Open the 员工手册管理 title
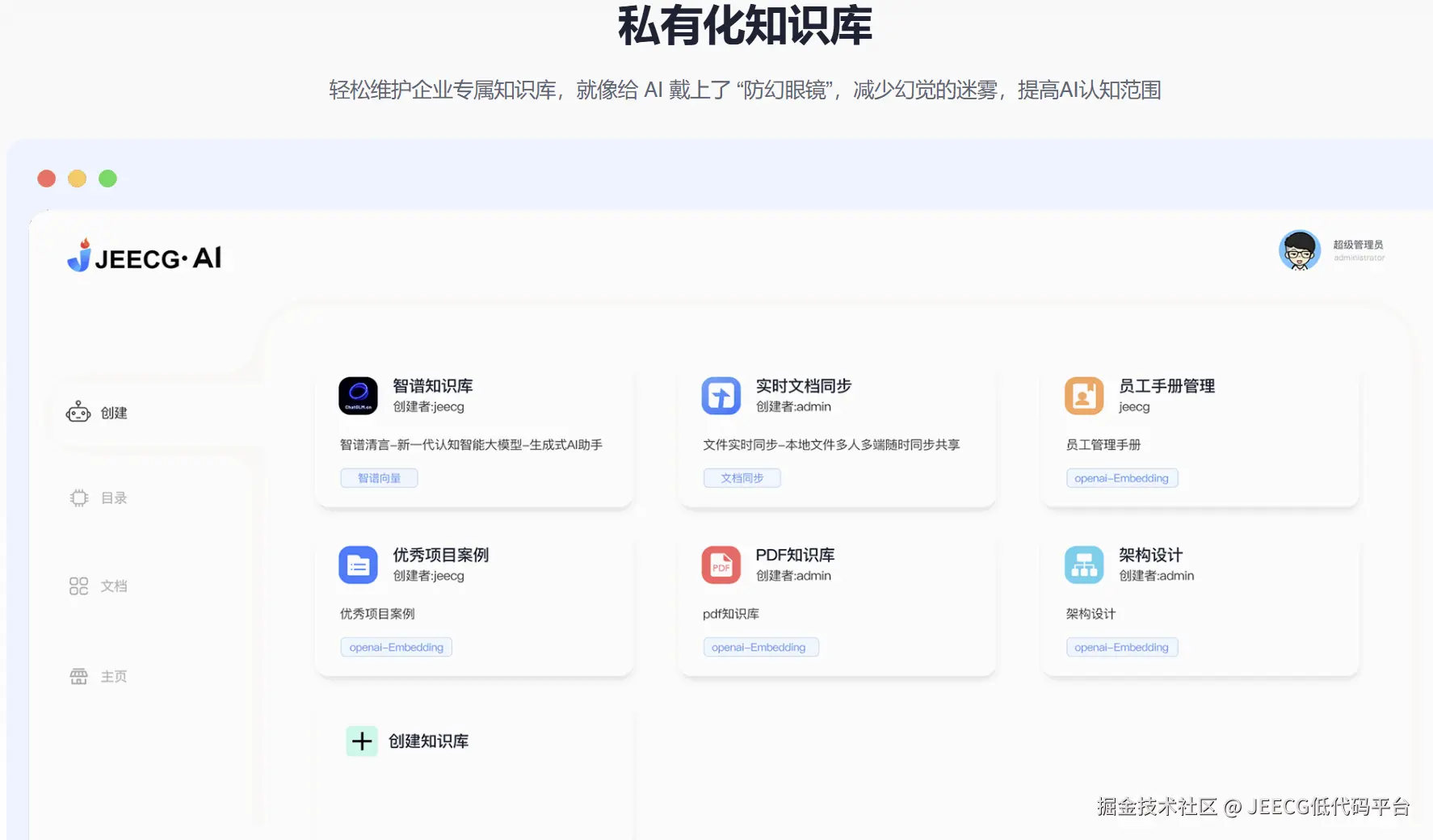The image size is (1433, 840). pos(1166,386)
